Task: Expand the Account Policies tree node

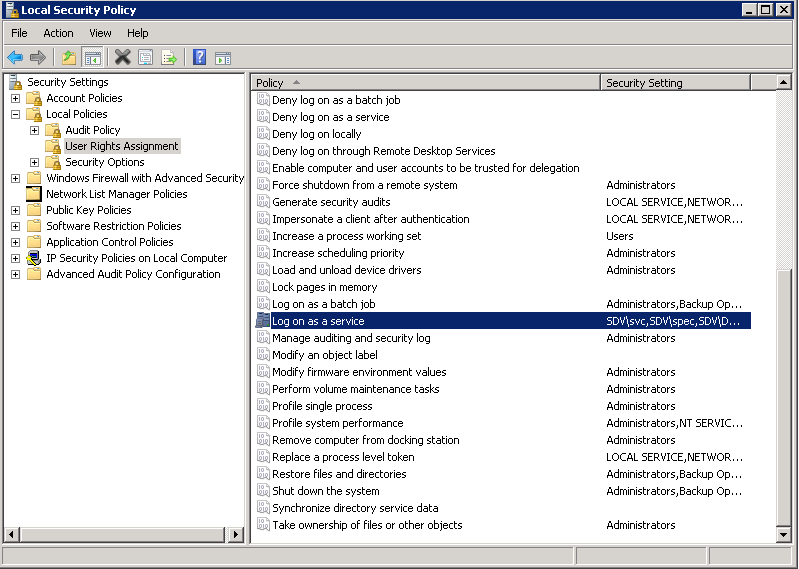Action: 16,98
